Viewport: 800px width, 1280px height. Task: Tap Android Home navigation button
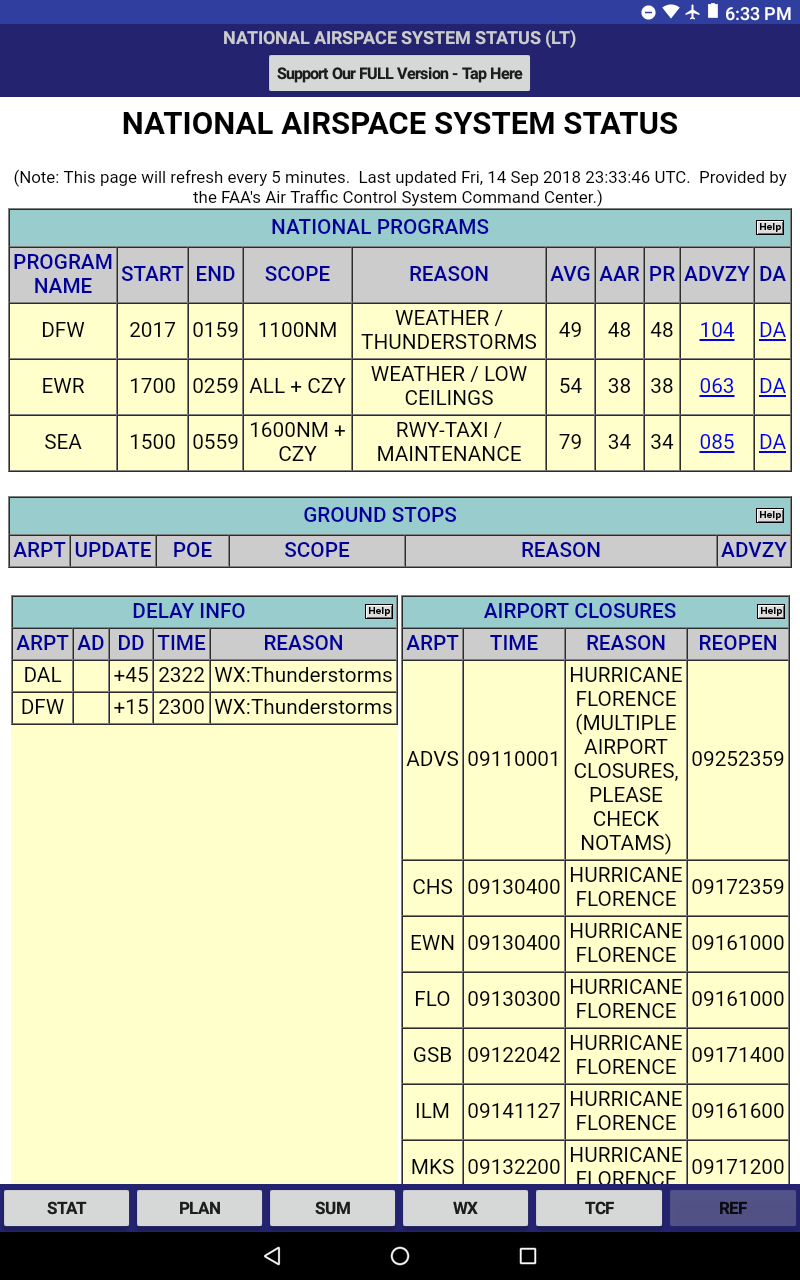tap(400, 1256)
